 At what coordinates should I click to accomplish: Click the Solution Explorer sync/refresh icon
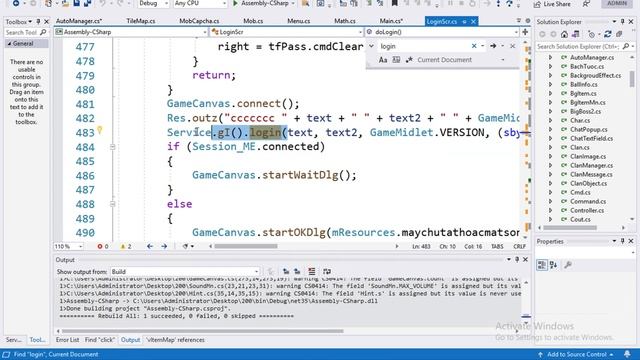point(608,34)
